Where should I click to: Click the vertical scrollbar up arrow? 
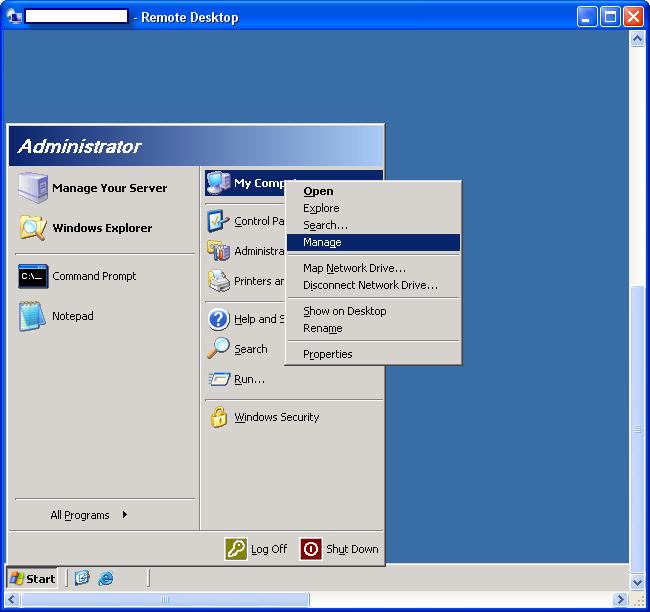point(637,39)
